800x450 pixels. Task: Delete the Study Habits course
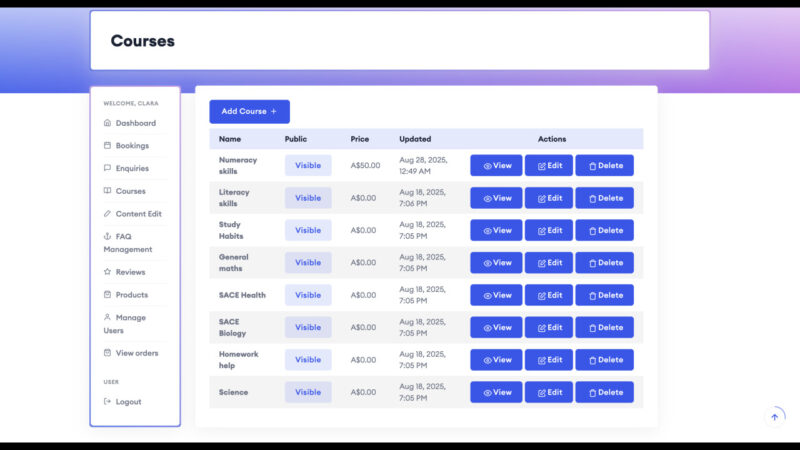605,230
